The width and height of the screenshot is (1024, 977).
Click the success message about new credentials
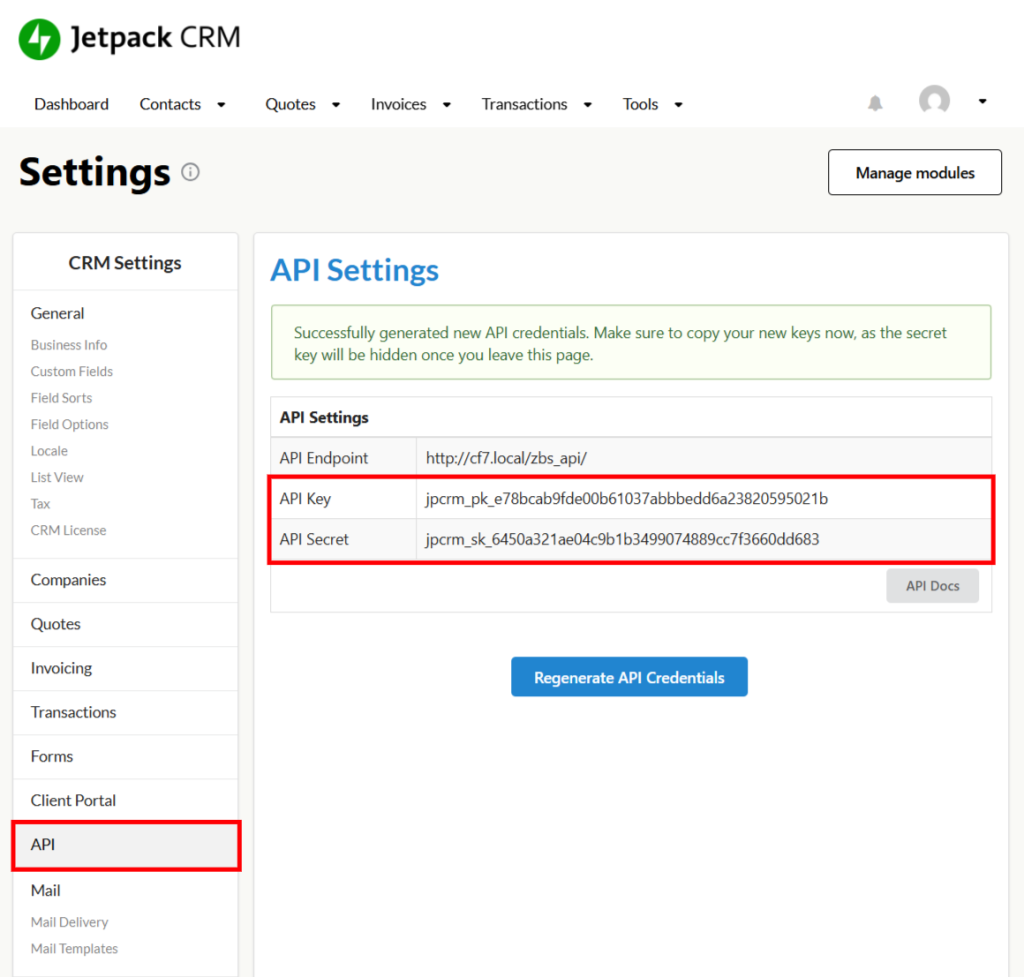coord(631,343)
